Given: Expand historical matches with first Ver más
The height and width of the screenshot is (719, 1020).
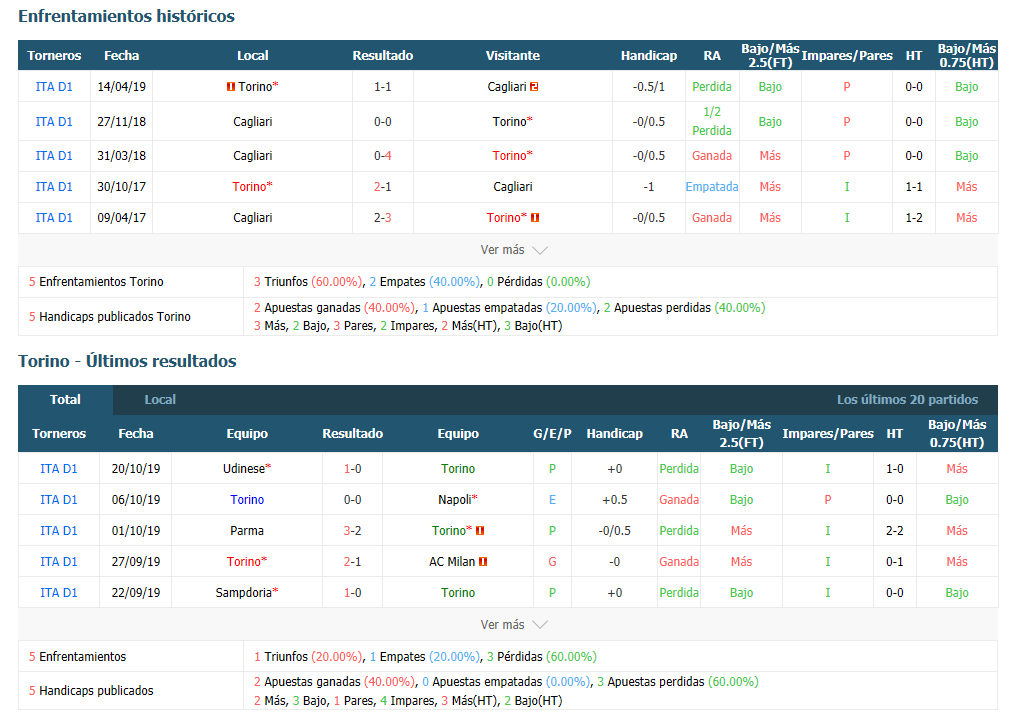Looking at the screenshot, I should tap(513, 250).
